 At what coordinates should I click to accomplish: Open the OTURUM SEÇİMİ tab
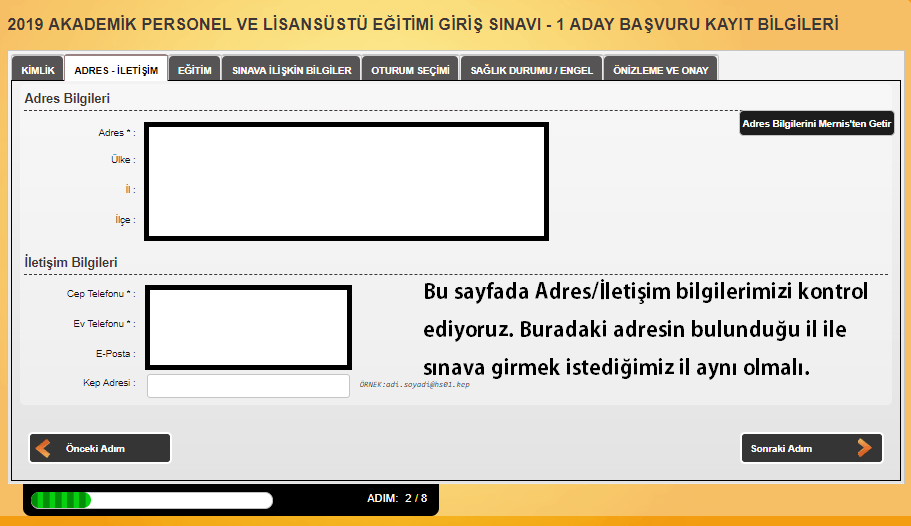[x=410, y=70]
